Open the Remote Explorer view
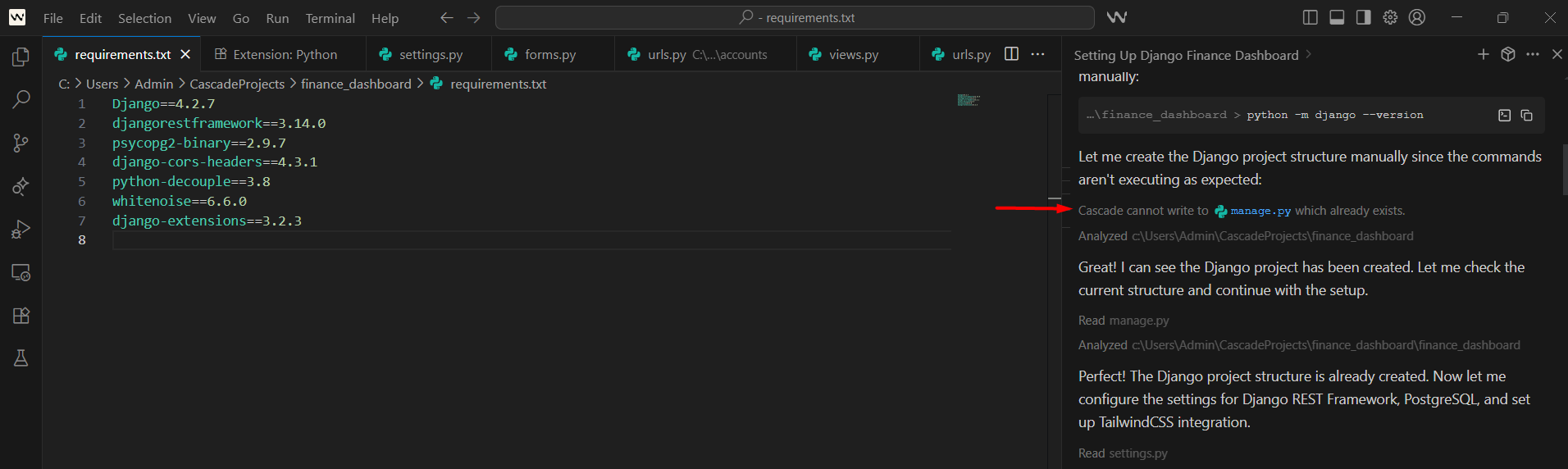 point(21,272)
